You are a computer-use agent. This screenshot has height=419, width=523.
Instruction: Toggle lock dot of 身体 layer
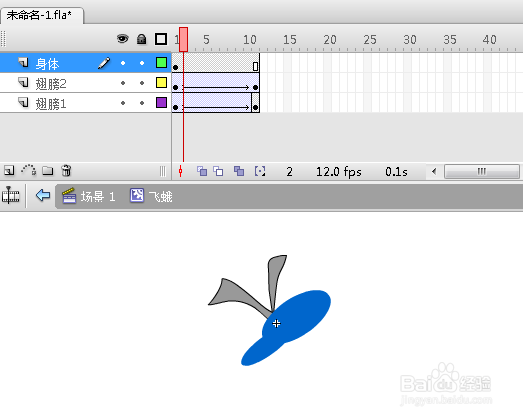(x=142, y=63)
